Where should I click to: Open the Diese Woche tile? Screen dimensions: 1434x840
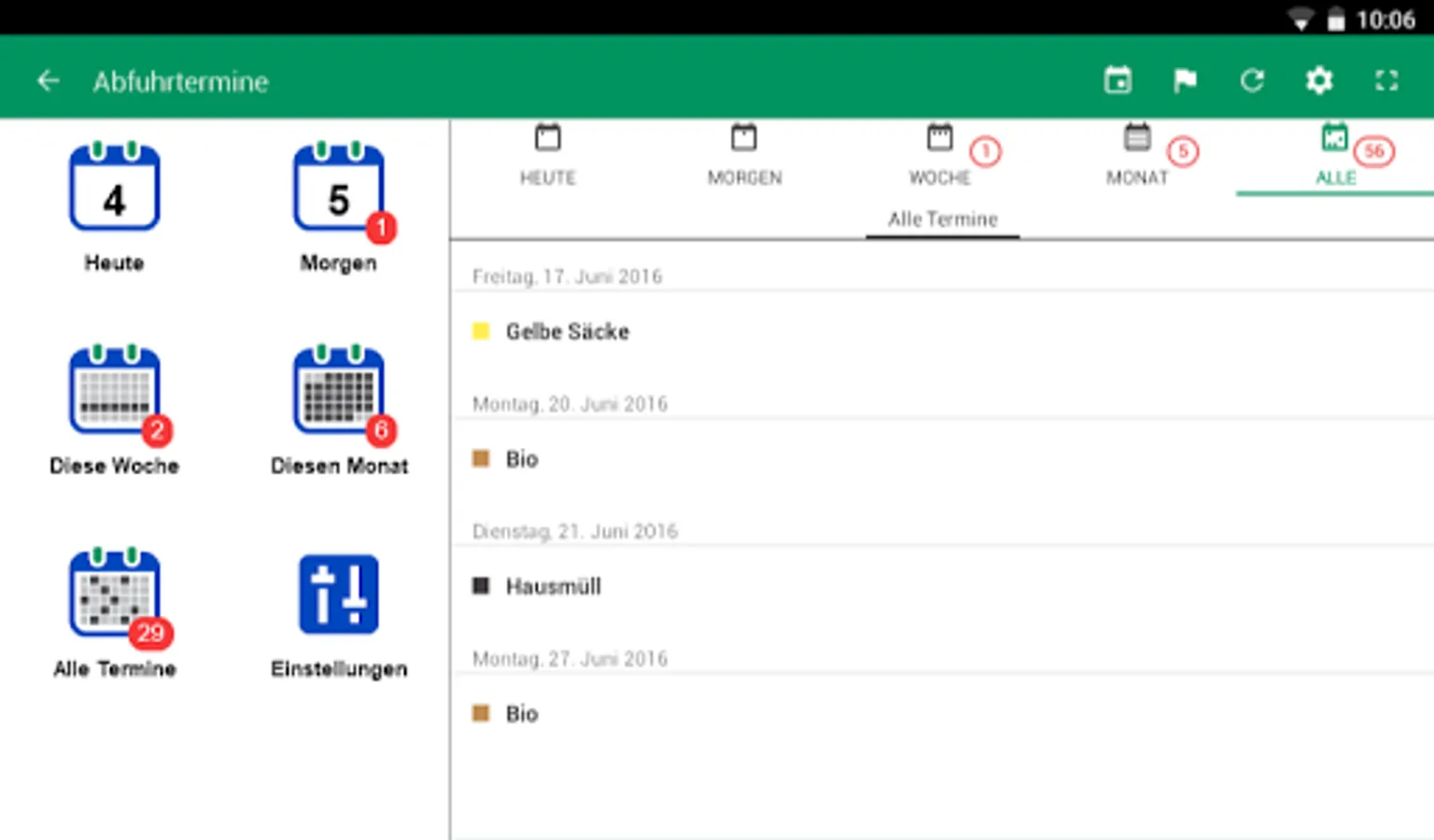[x=114, y=411]
